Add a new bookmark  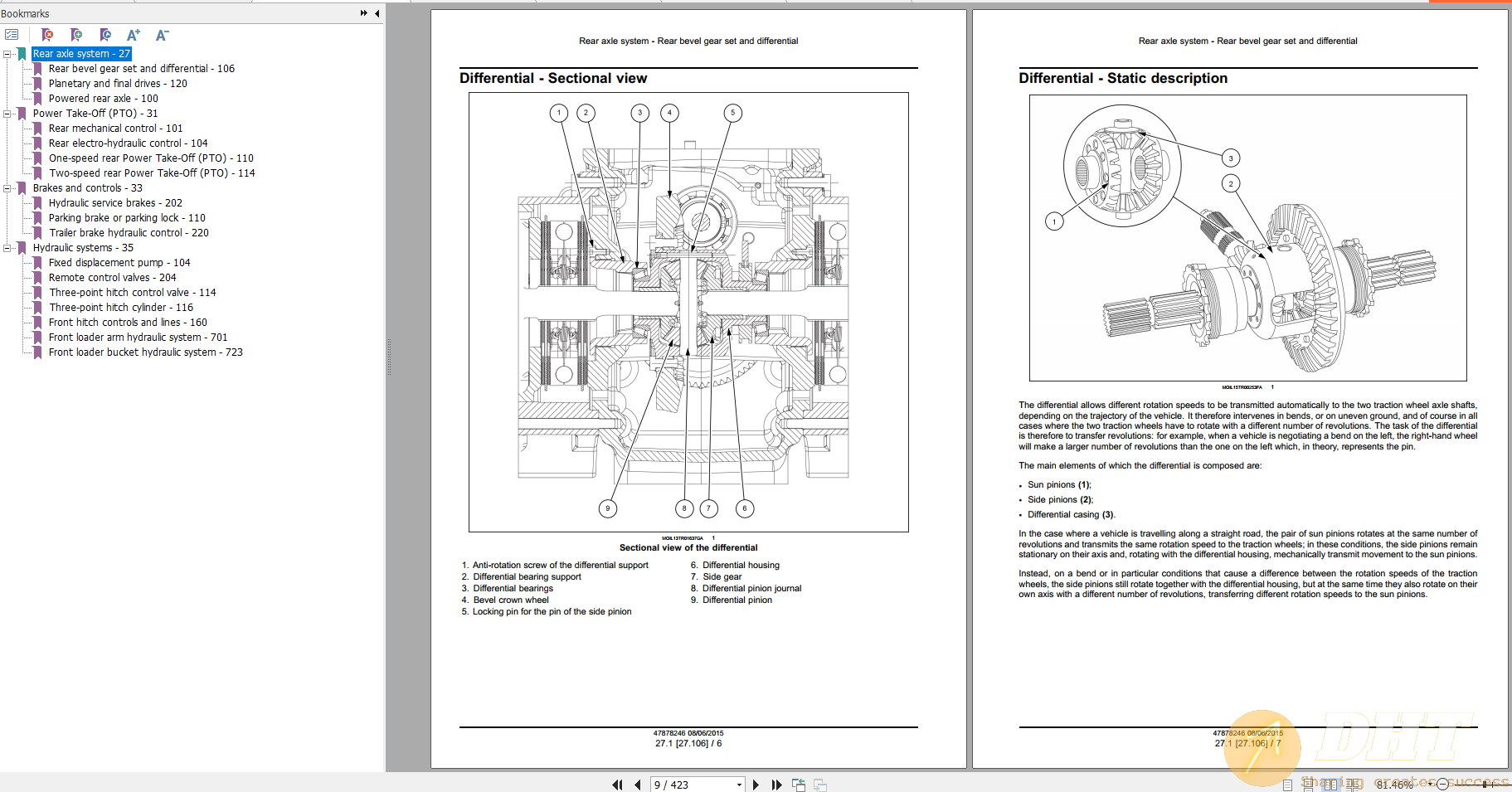76,35
